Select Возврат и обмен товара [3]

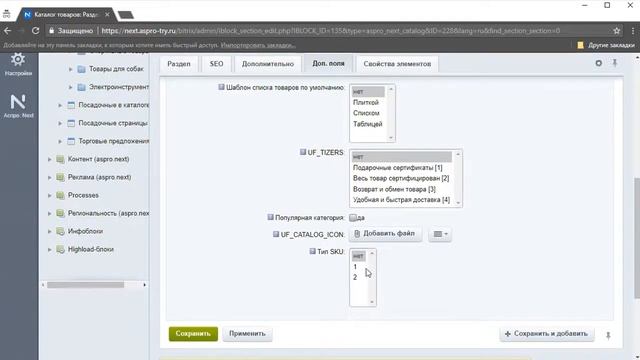[x=394, y=189]
